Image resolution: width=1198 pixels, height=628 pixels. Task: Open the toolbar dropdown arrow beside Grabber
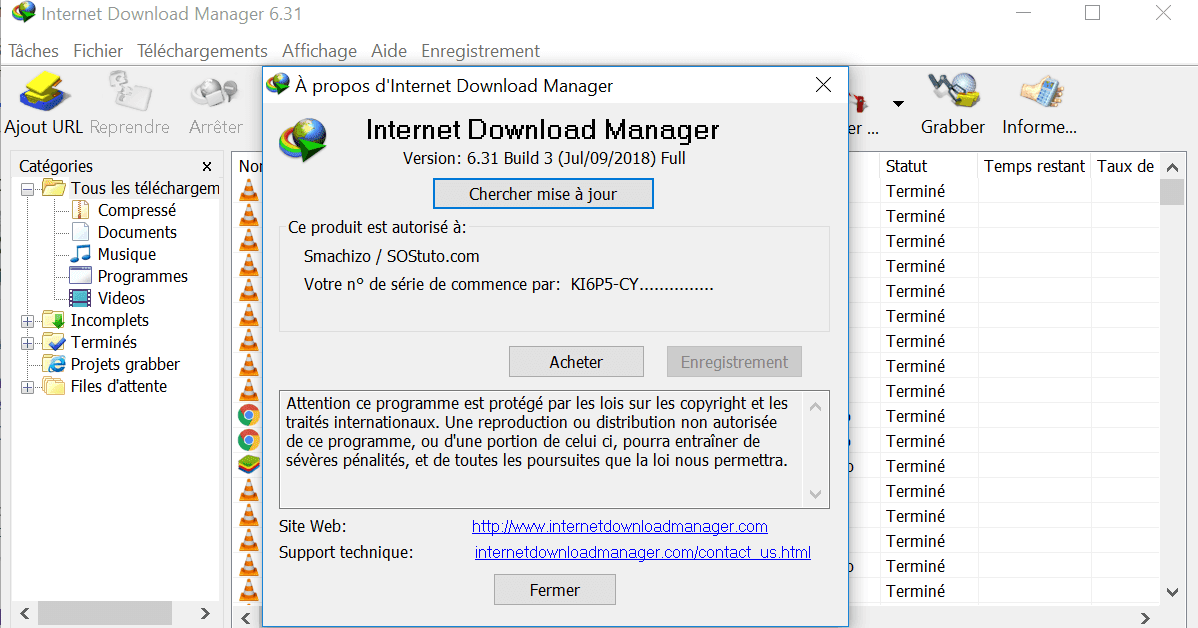point(898,103)
